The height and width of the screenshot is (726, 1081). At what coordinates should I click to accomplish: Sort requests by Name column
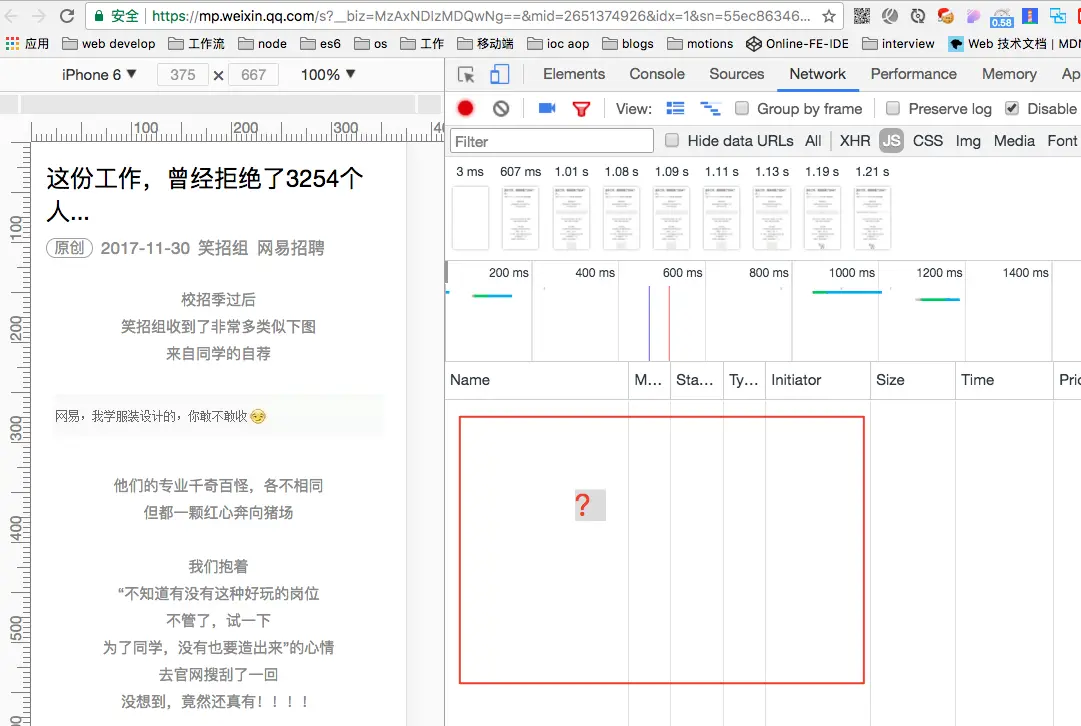[x=537, y=380]
